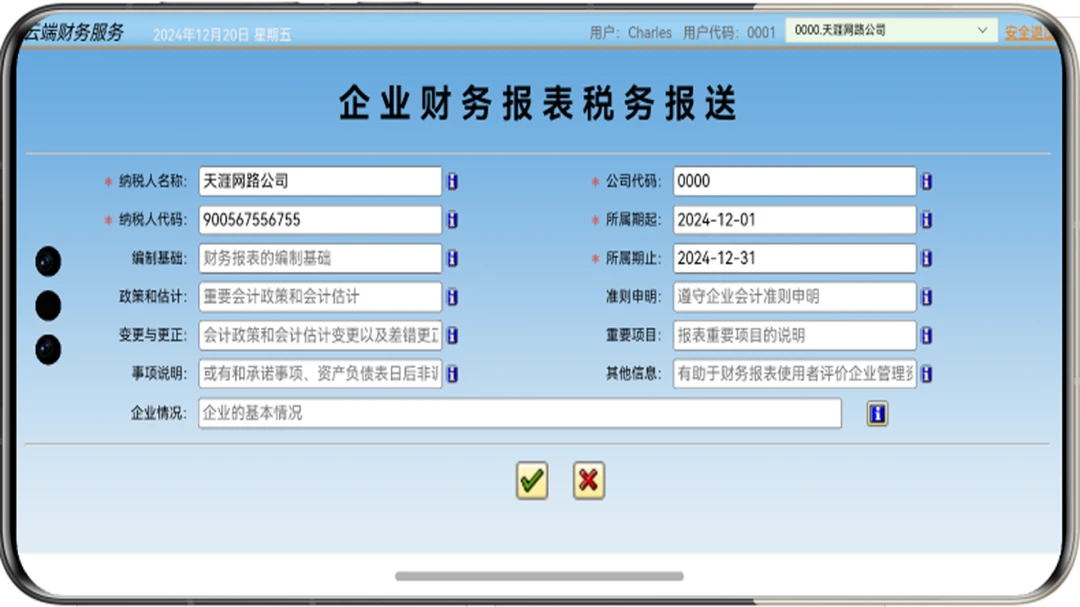Open info icon beside 公司代码 field
Image resolution: width=1080 pixels, height=607 pixels.
click(x=926, y=181)
